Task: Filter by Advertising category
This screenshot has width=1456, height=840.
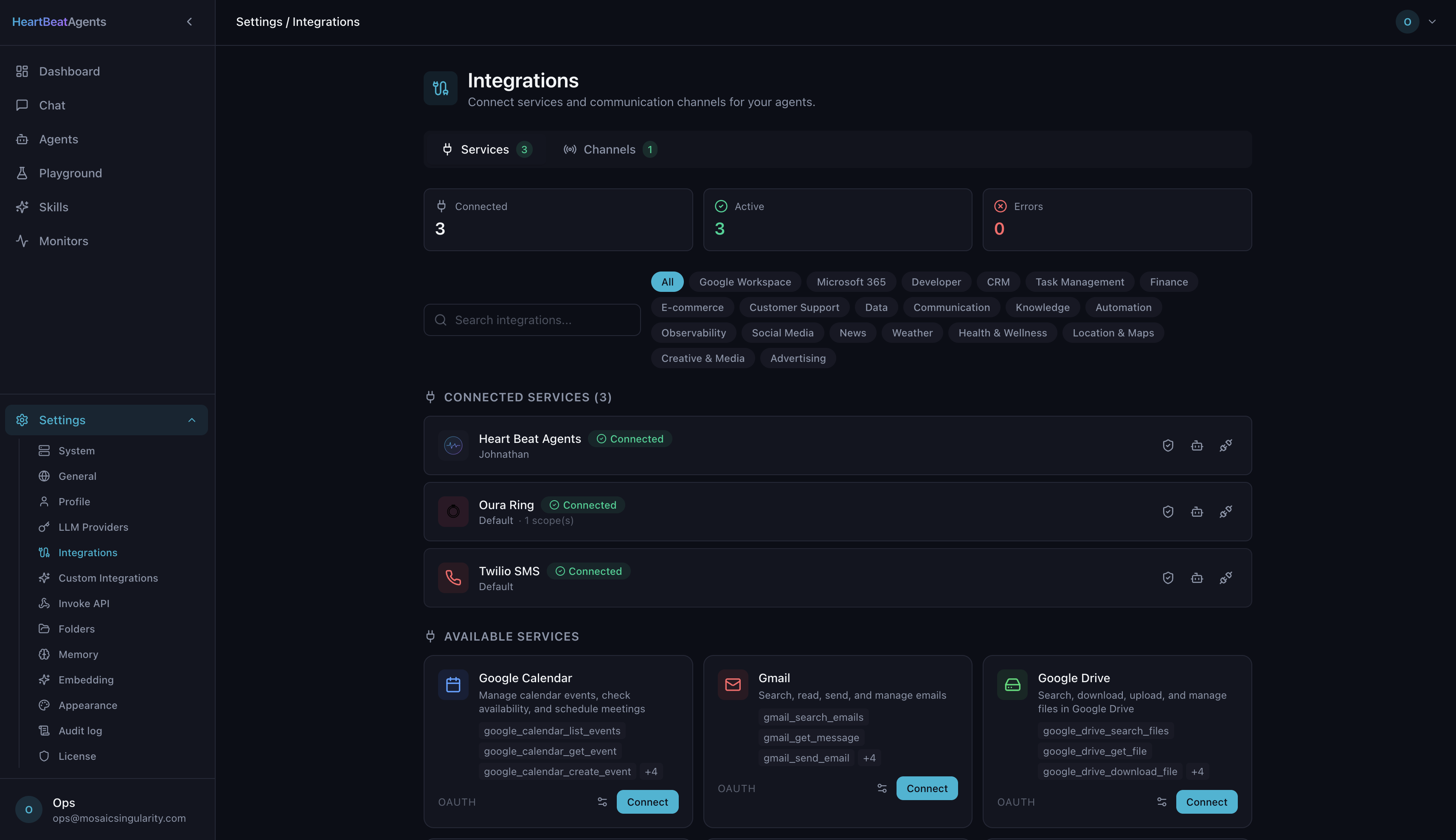Action: click(x=798, y=358)
